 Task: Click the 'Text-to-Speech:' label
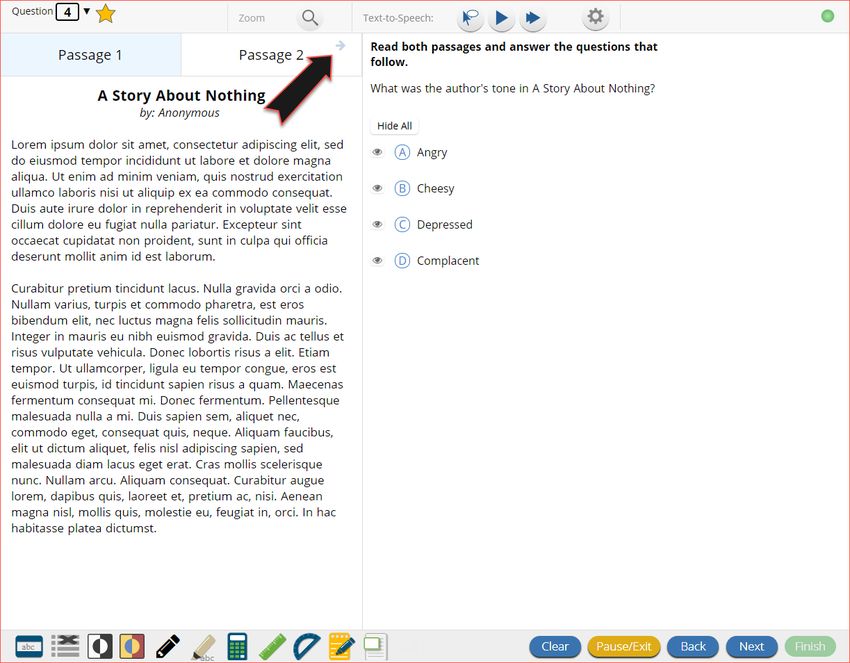[398, 18]
